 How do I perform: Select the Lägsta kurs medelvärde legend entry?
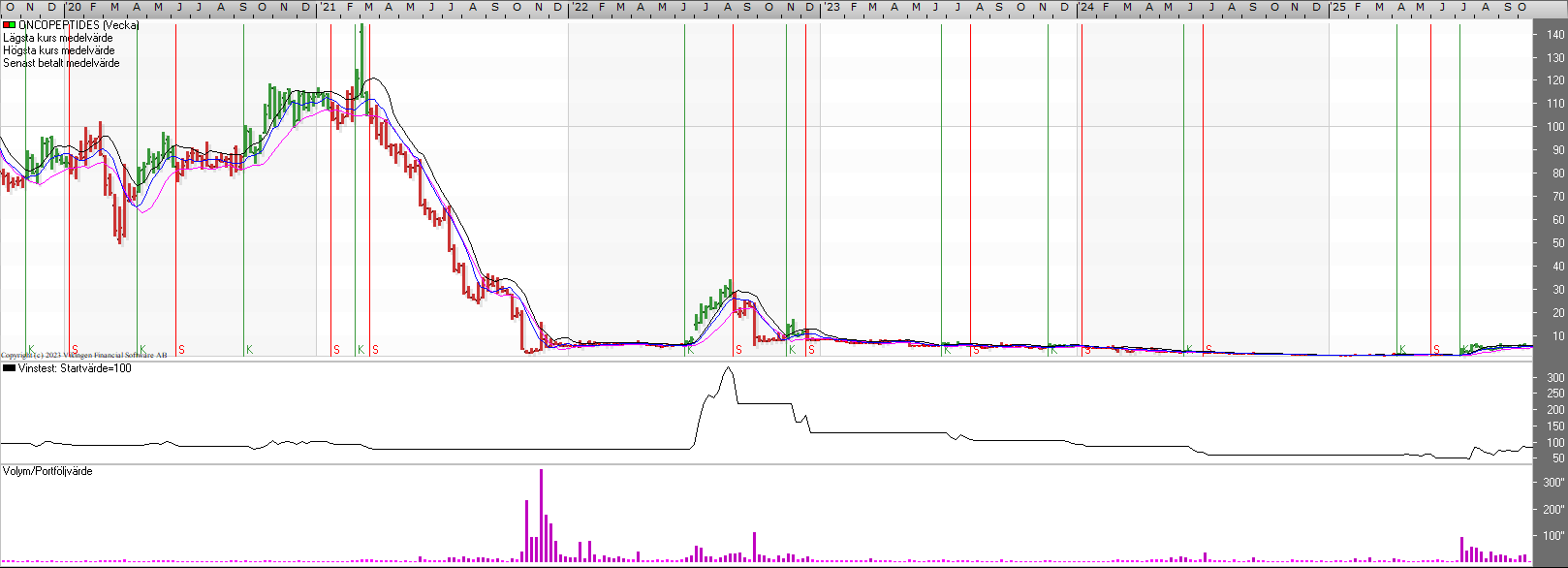(x=57, y=38)
